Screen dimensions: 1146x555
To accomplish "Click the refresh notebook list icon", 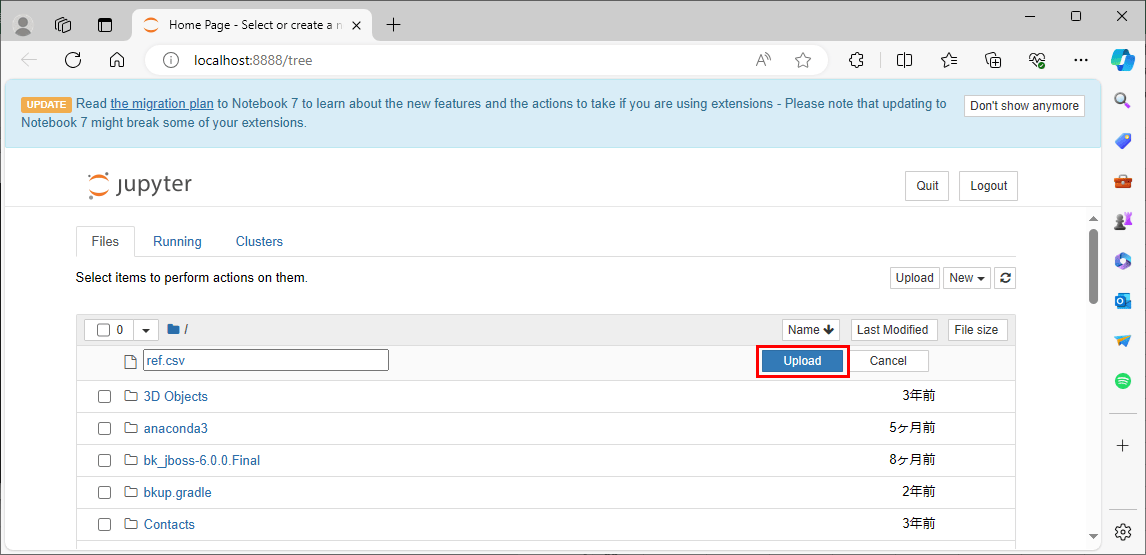I will [1006, 278].
